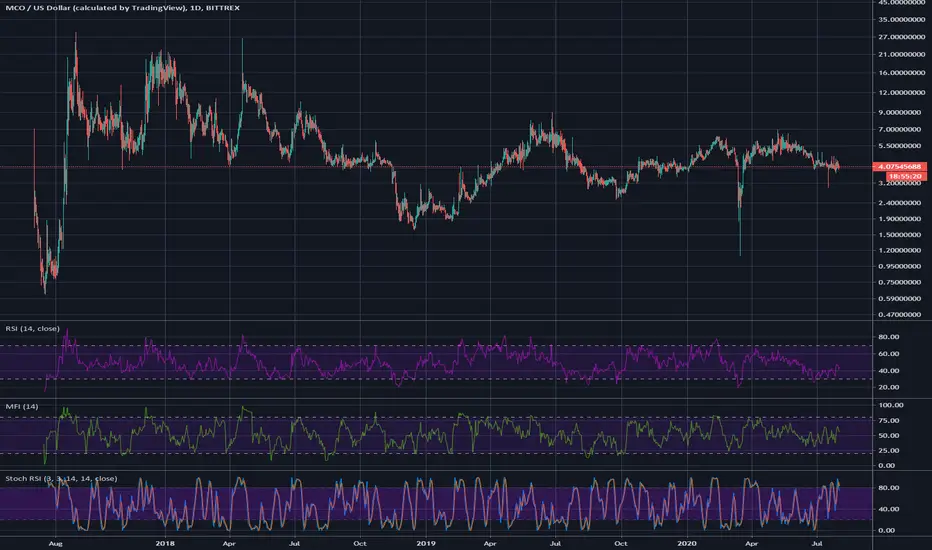Click the Aug label on time axis
The image size is (932, 550).
pos(55,543)
